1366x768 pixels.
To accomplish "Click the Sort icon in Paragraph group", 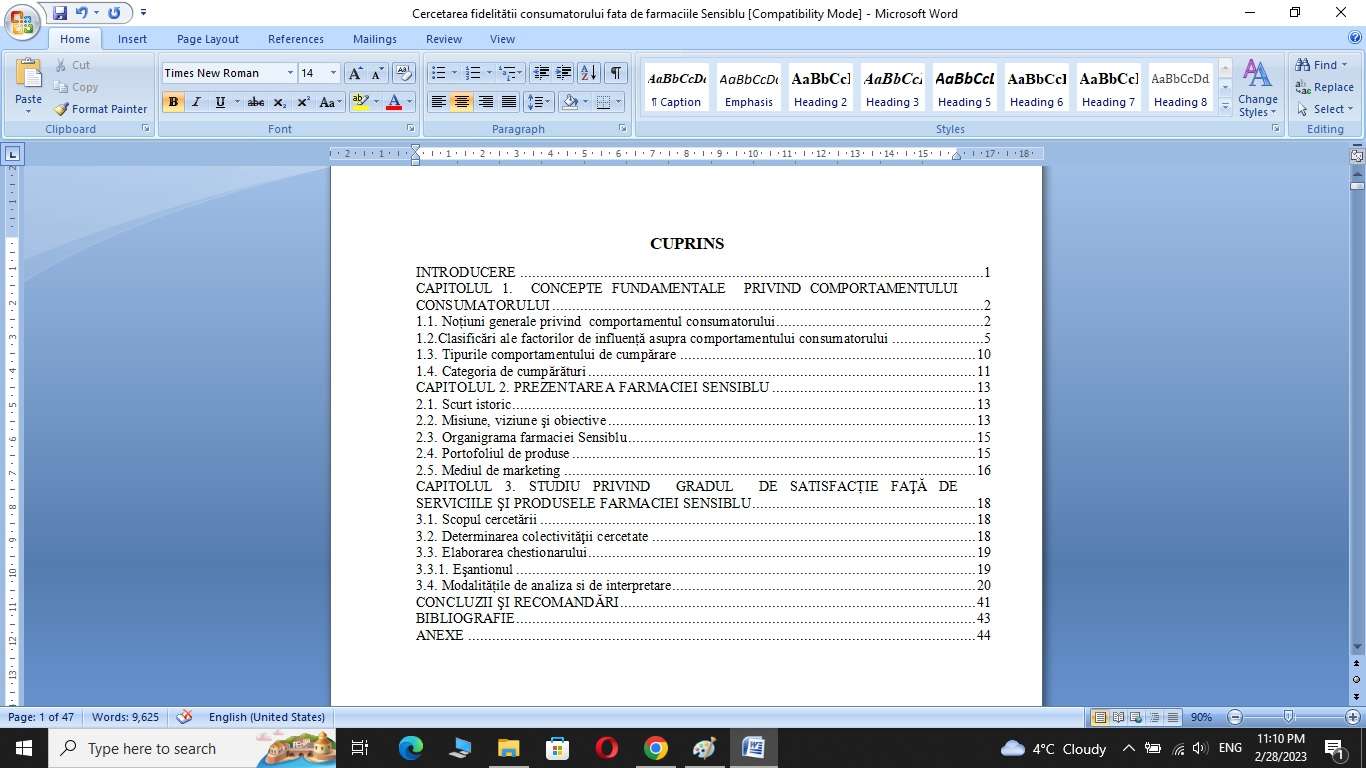I will pos(589,73).
